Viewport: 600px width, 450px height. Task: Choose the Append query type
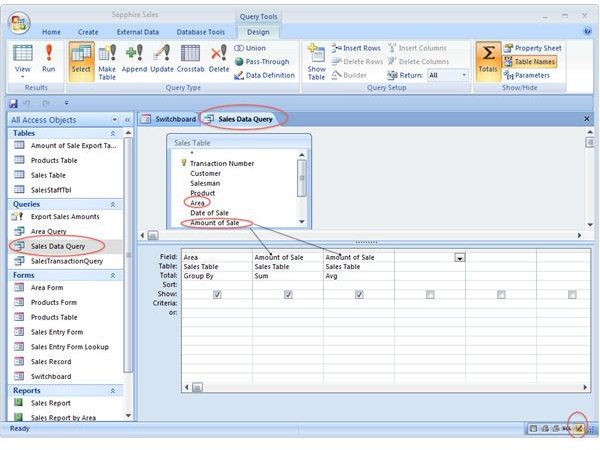pos(134,58)
